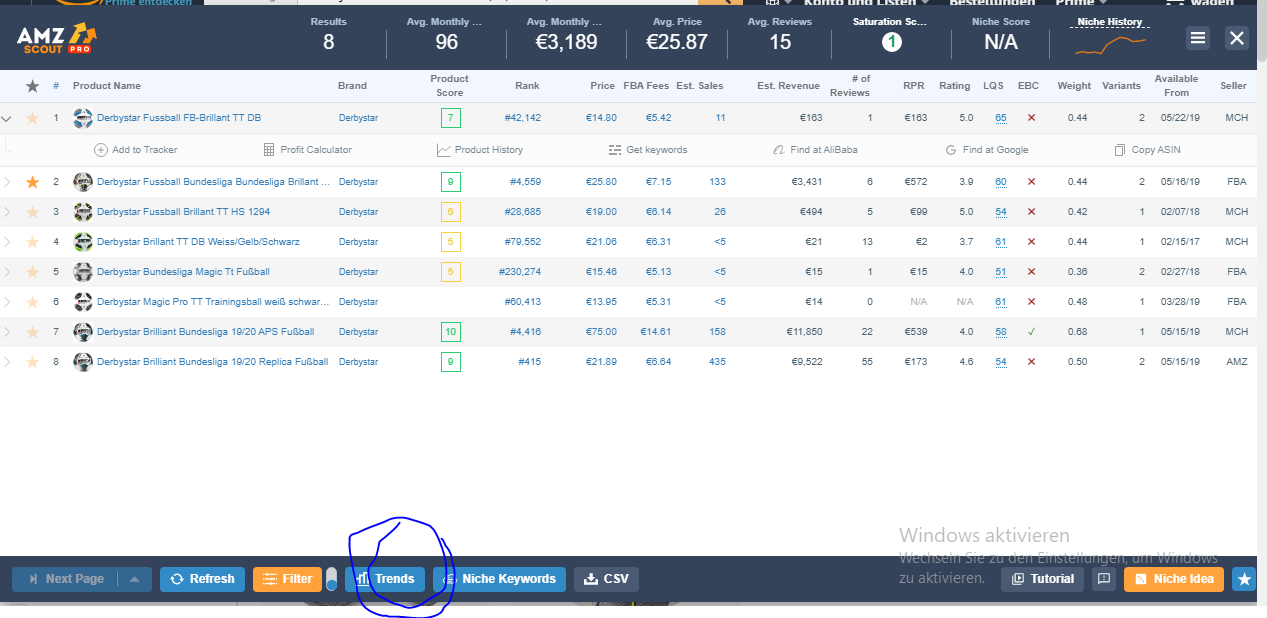Screen dimensions: 1267x618
Task: Click product score 10 badge in row 7
Action: [x=451, y=332]
